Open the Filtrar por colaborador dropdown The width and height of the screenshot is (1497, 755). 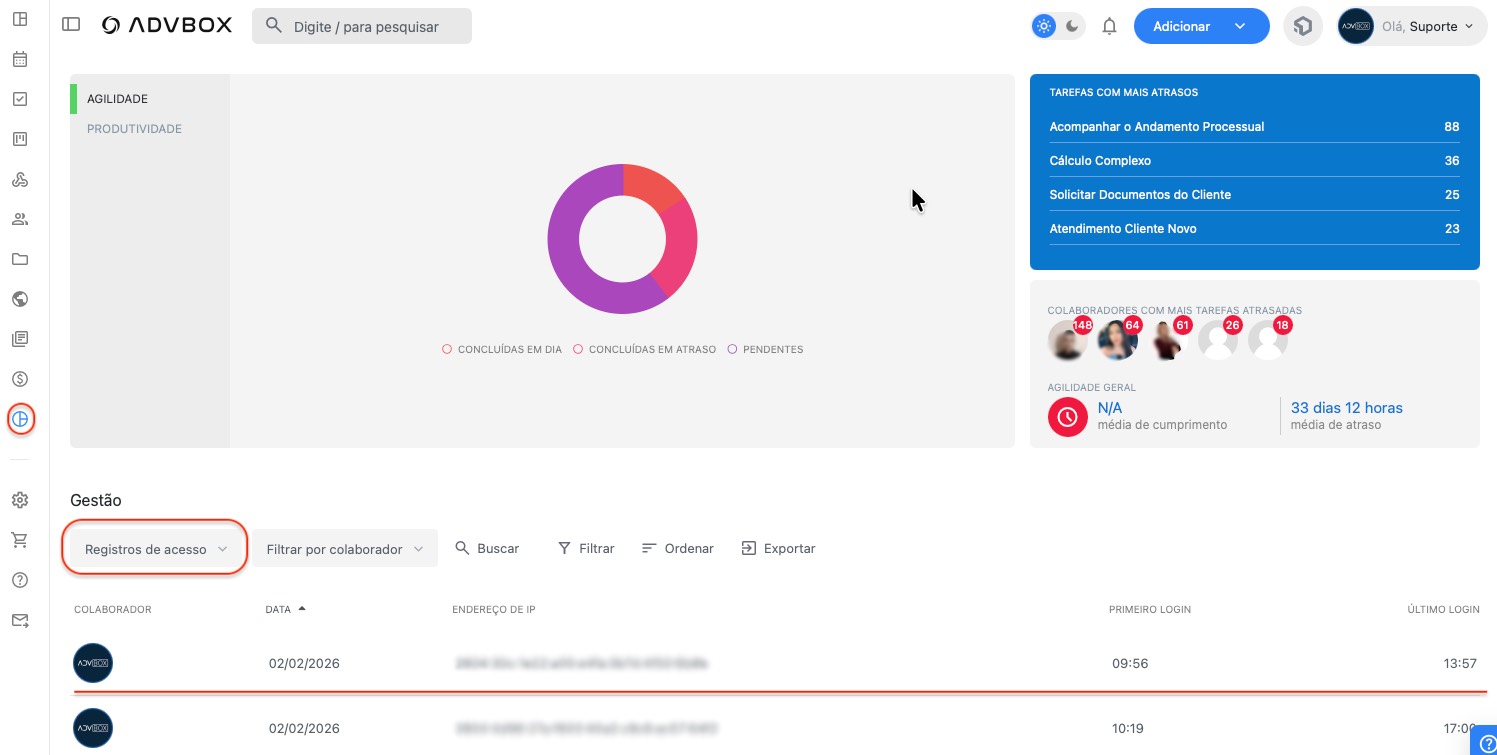pyautogui.click(x=344, y=549)
